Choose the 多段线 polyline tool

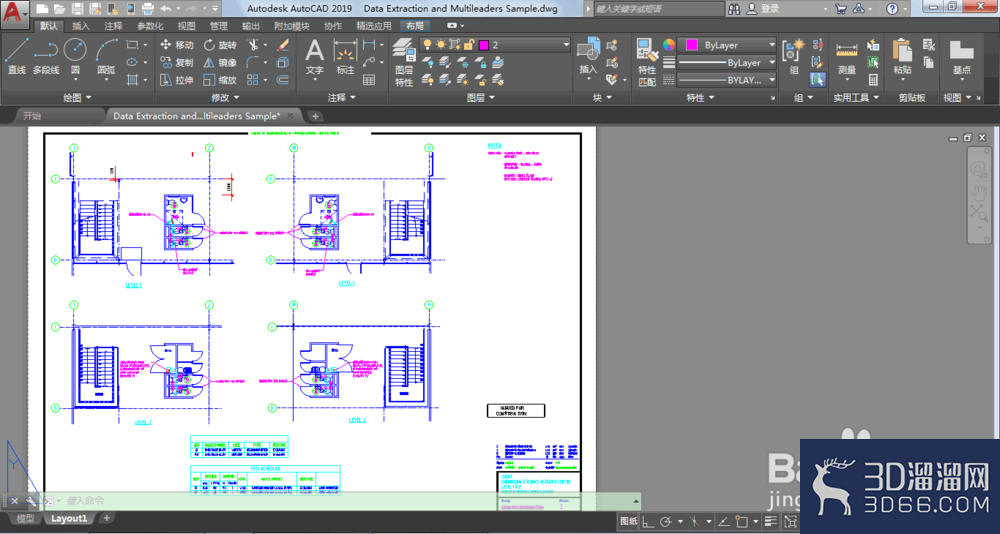pos(46,57)
